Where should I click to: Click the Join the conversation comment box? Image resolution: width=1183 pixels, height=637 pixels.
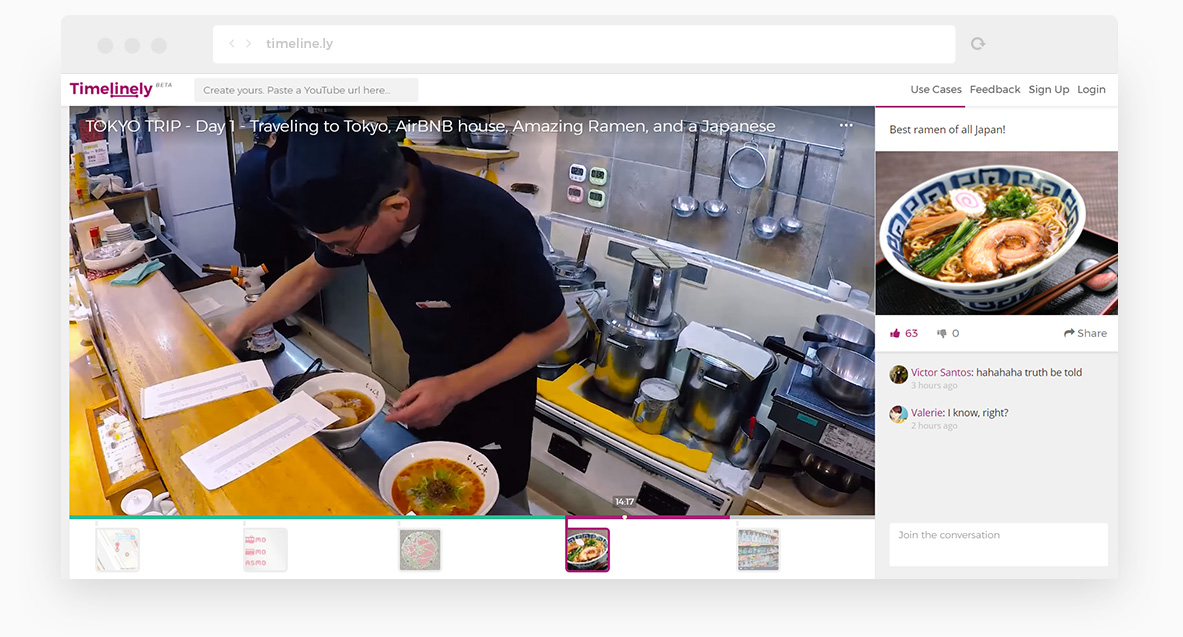tap(998, 544)
